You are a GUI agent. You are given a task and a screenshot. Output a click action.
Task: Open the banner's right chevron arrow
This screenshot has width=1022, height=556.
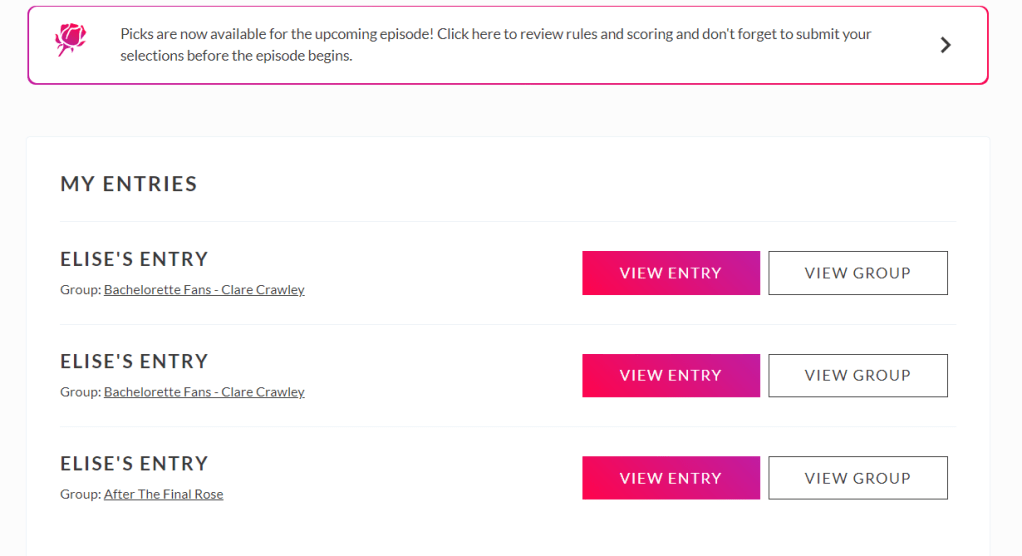click(x=945, y=45)
